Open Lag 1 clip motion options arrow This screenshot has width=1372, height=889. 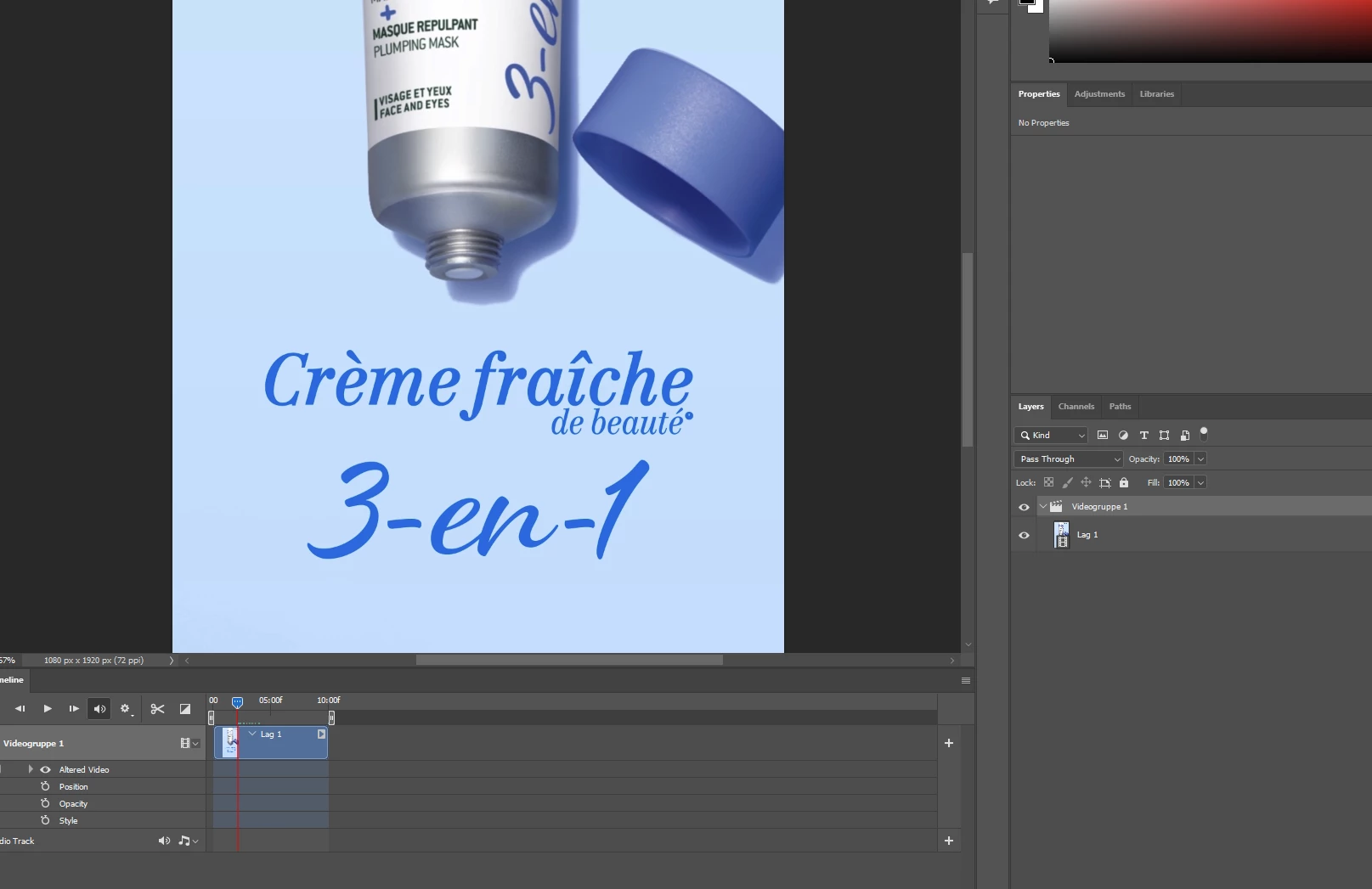(x=322, y=734)
